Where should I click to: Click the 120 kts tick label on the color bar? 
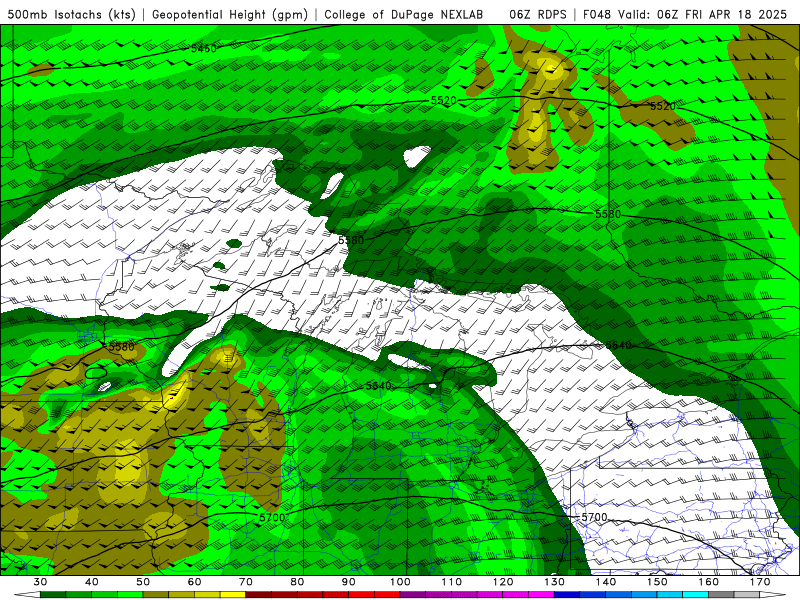coord(503,582)
